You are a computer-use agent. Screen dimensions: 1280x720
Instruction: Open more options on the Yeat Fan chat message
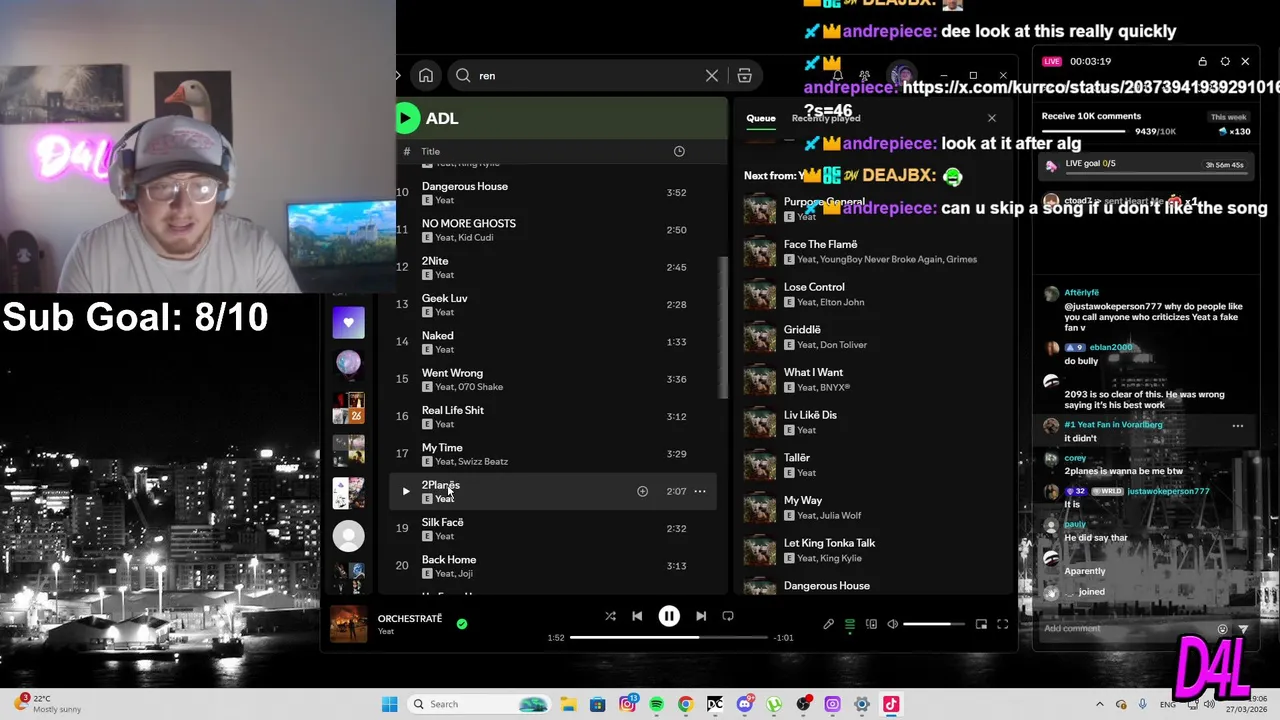(1238, 426)
